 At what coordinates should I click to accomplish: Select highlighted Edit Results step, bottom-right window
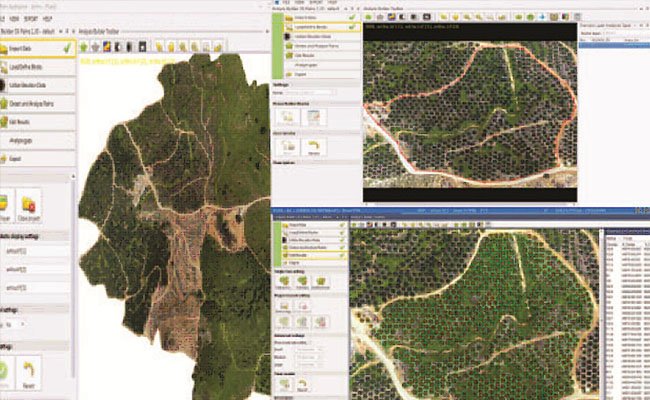314,255
